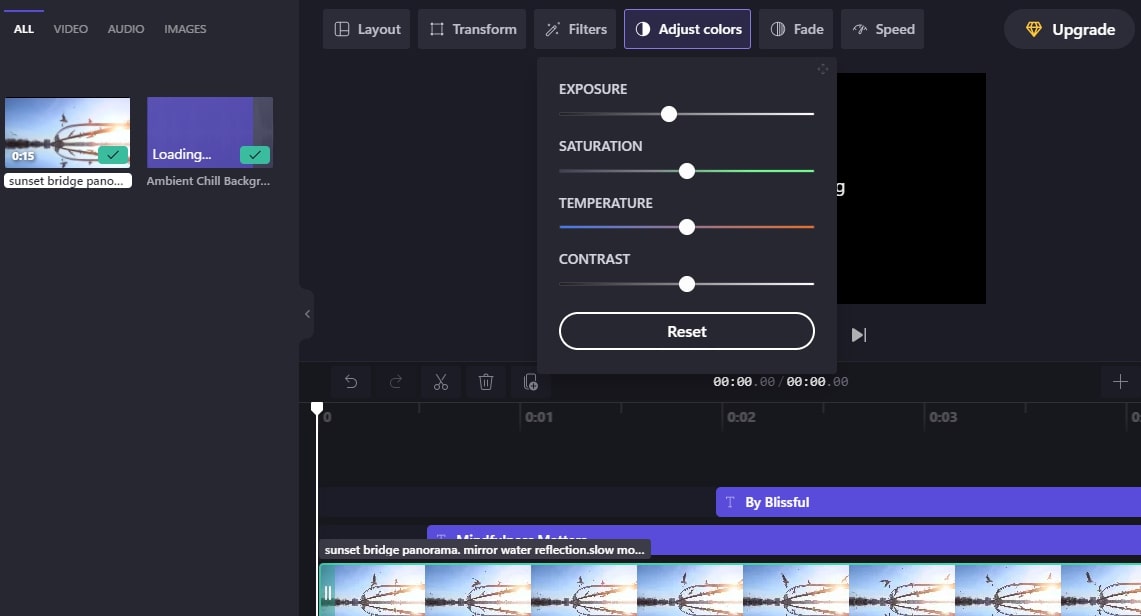This screenshot has width=1141, height=616.
Task: Undo the last edit
Action: (350, 381)
